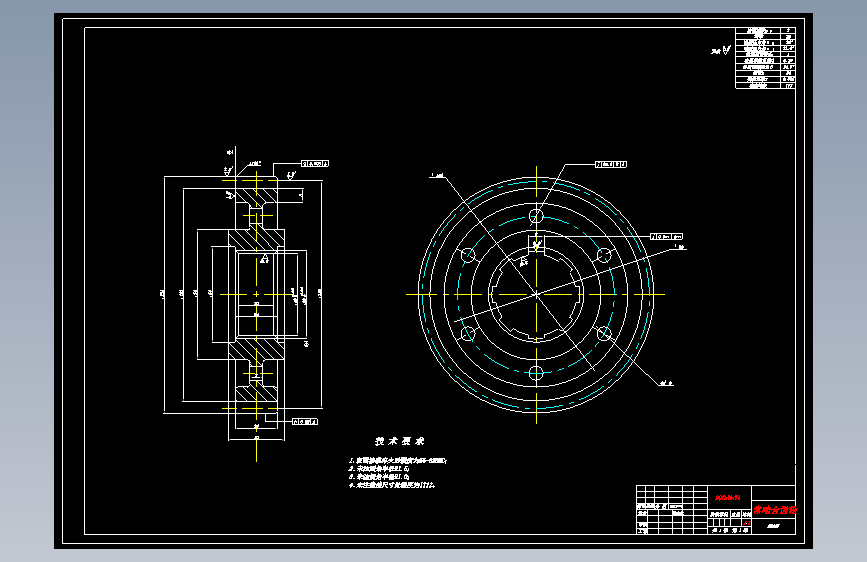The image size is (867, 562).
Task: Select the upper-left bolt hole circle
Action: (x=468, y=255)
